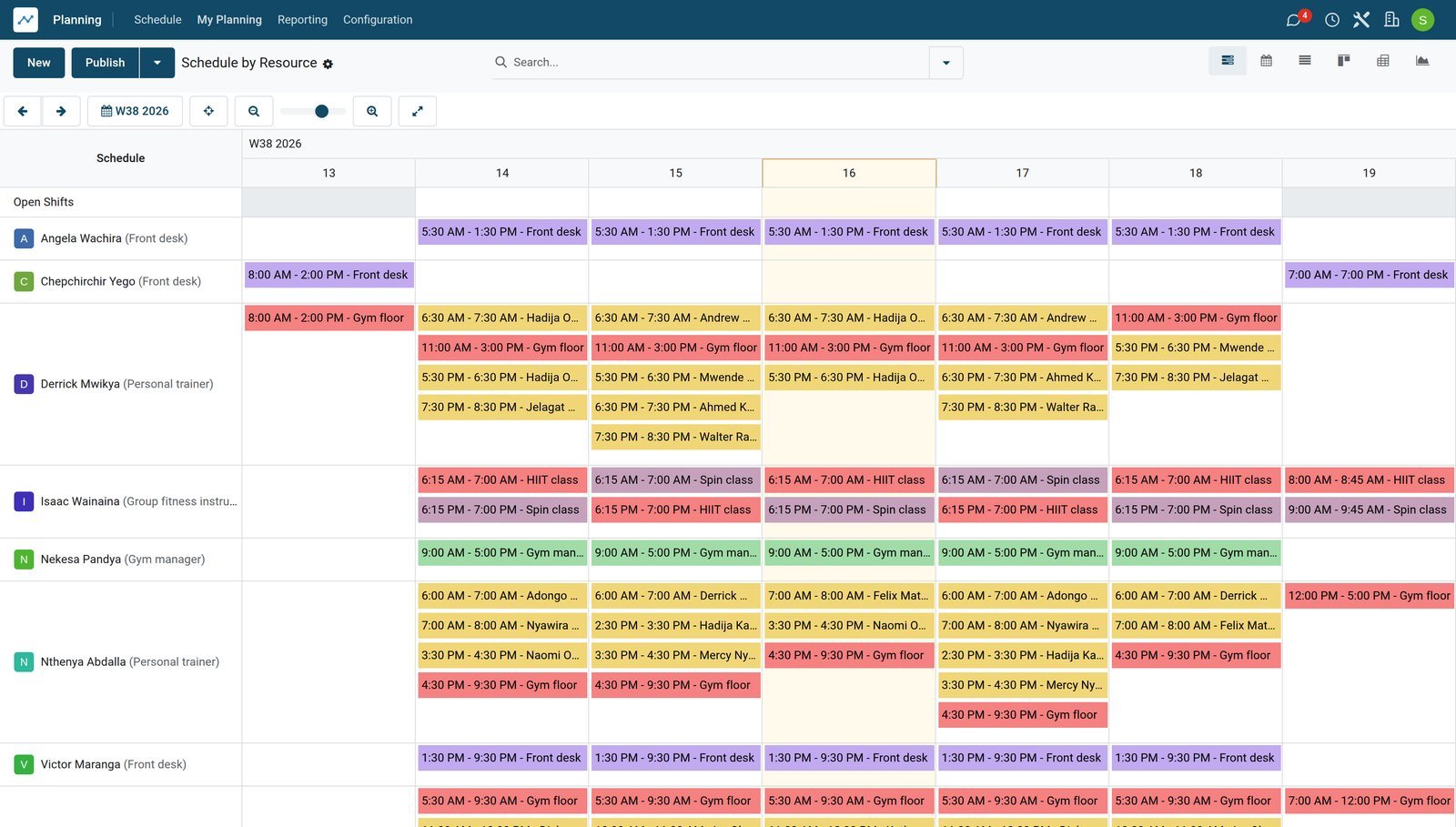Select the day 16 column header
Image resolution: width=1456 pixels, height=827 pixels.
click(849, 173)
